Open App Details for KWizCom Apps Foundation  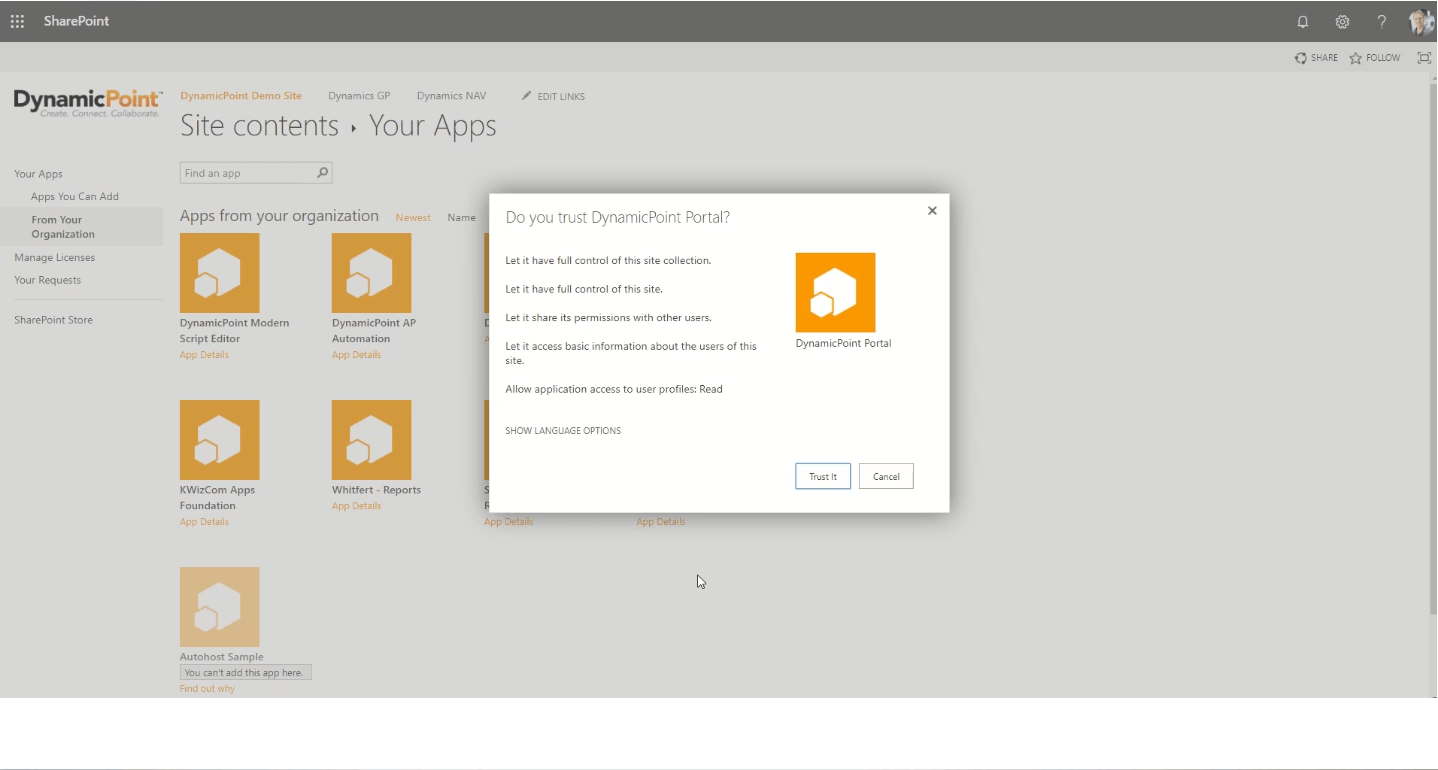(x=204, y=522)
